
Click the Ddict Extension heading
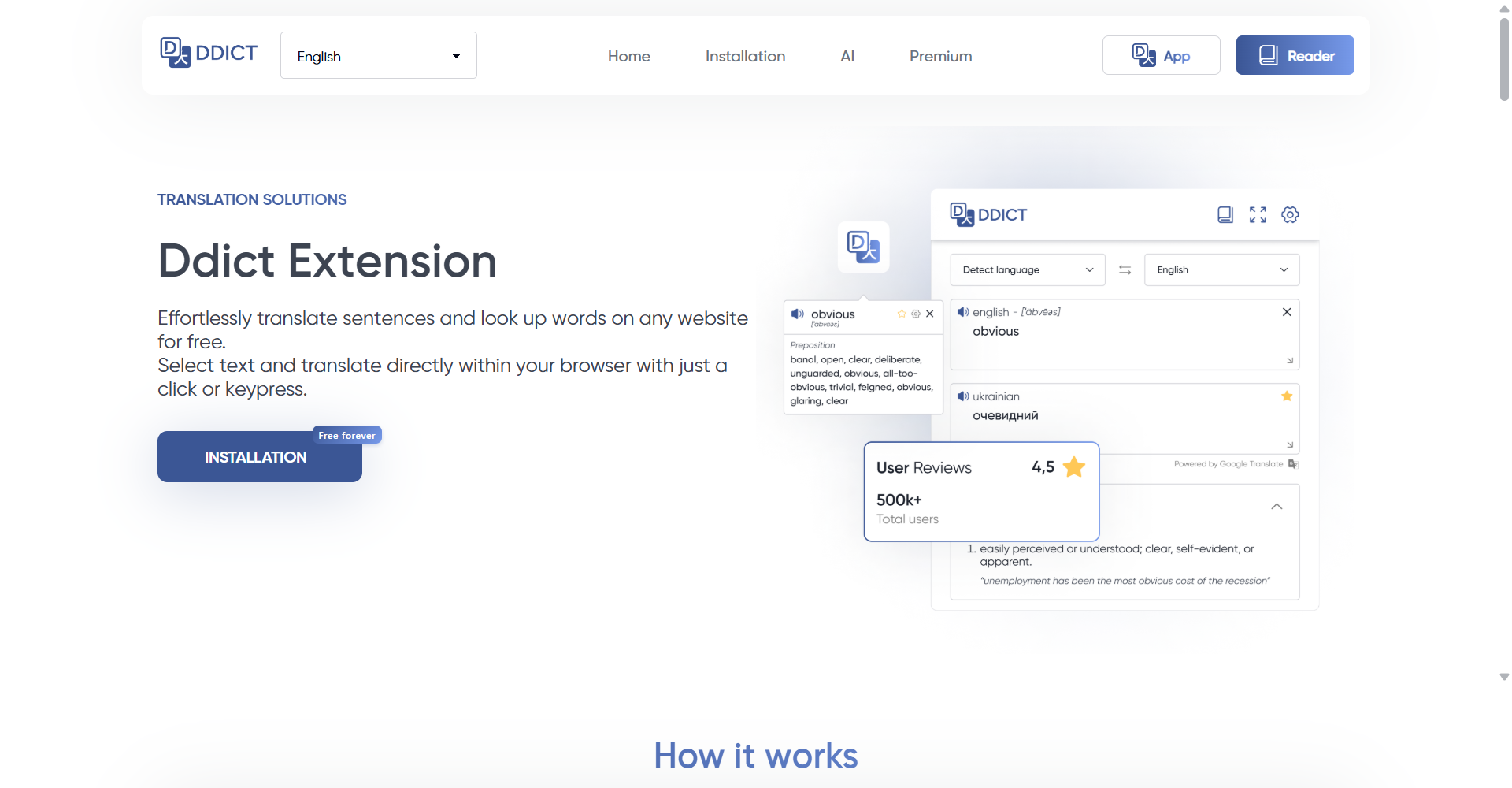click(x=328, y=261)
